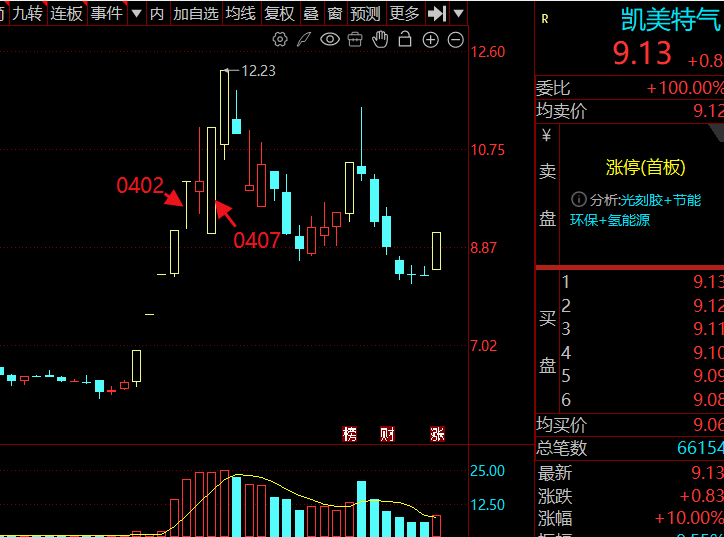This screenshot has width=724, height=537.
Task: Click the 均卖价 row label
Action: pos(561,111)
